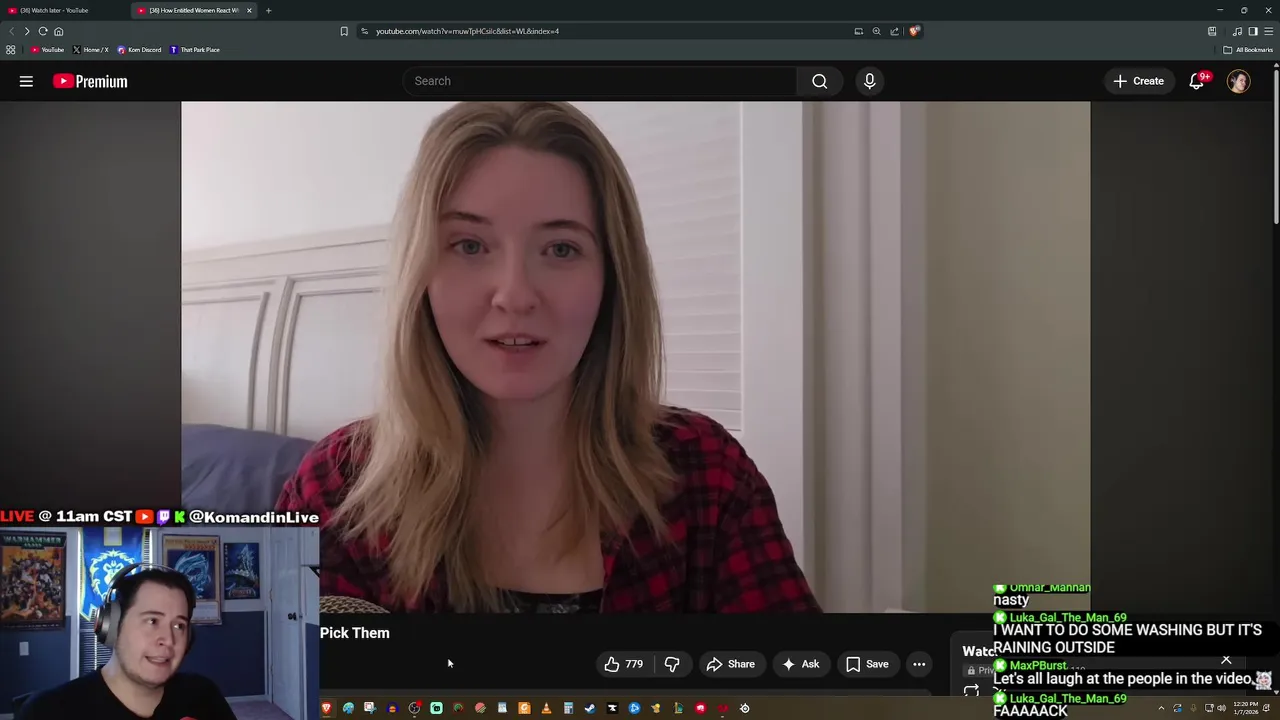Open Brave Shields lion icon
Viewport: 1280px width, 720px height.
click(x=914, y=31)
